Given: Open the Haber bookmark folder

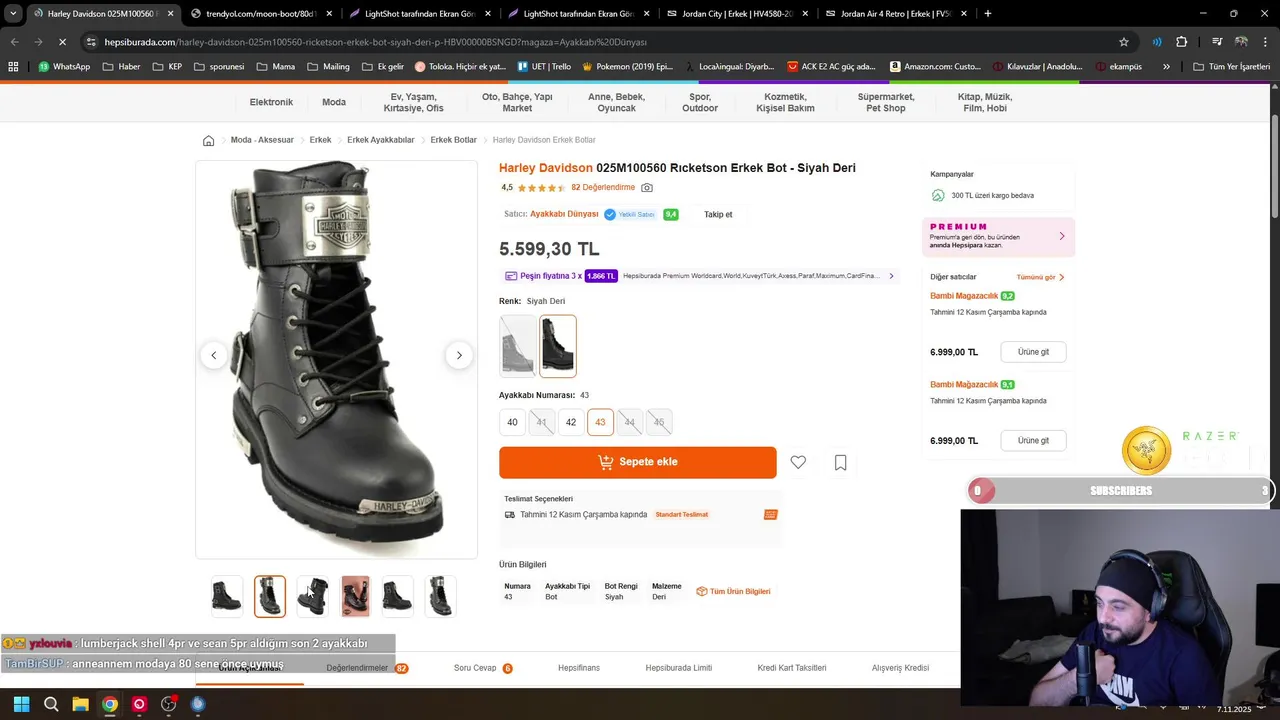Looking at the screenshot, I should 121,67.
